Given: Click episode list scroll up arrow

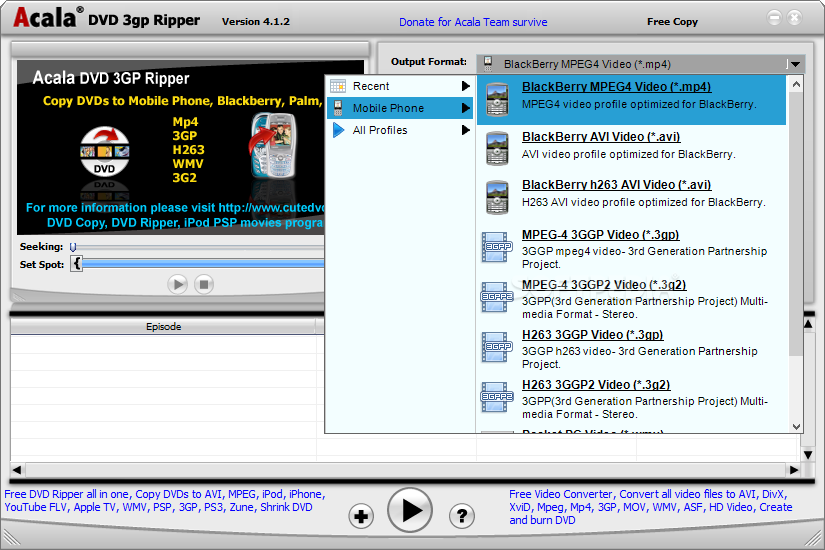Looking at the screenshot, I should pyautogui.click(x=808, y=324).
